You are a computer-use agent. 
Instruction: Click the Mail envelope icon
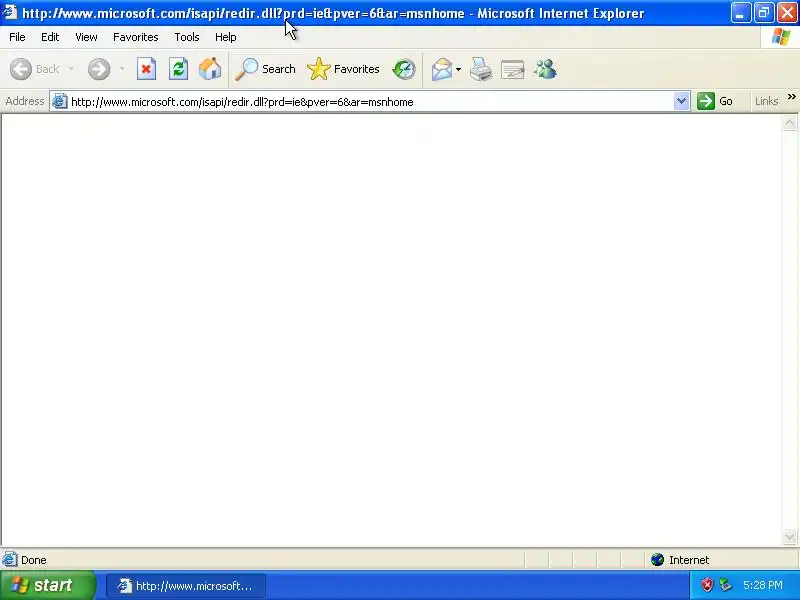442,69
